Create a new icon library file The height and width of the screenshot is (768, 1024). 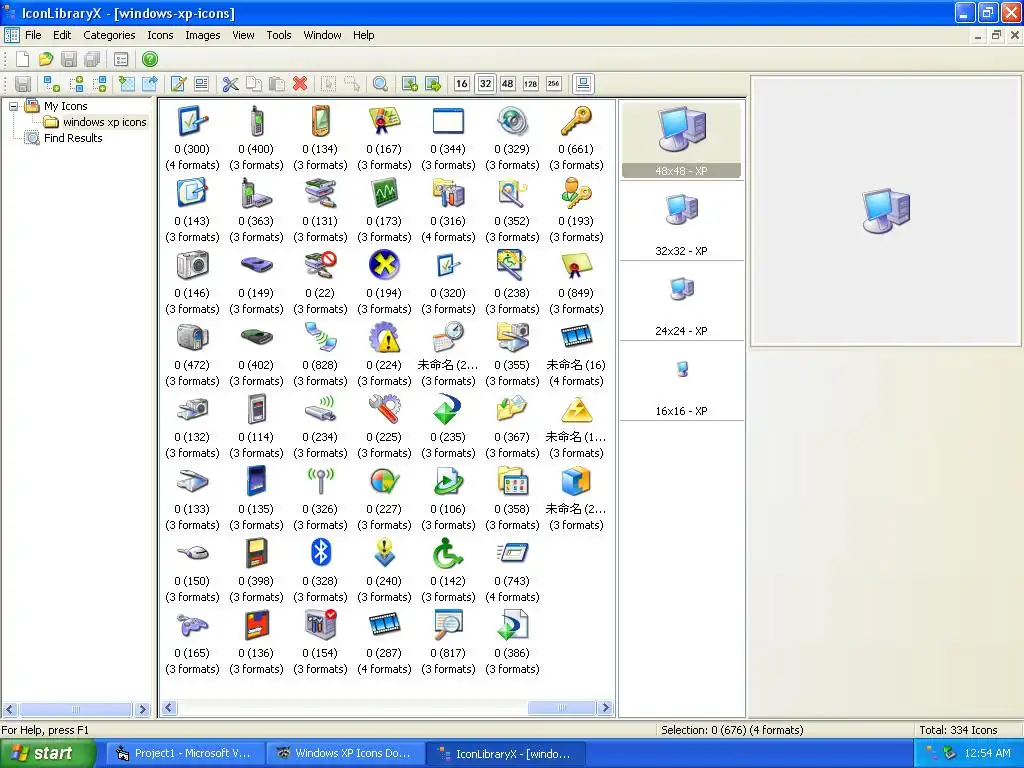click(x=22, y=59)
